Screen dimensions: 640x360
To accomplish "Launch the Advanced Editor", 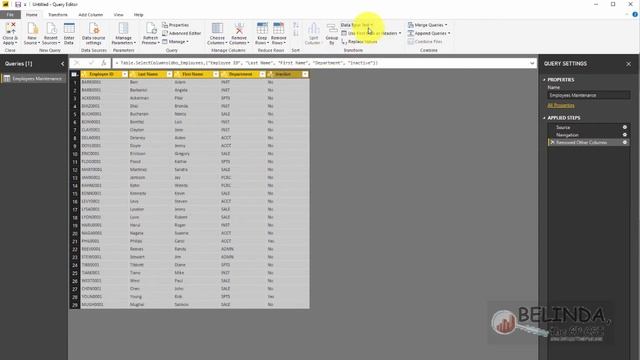I will [x=182, y=33].
